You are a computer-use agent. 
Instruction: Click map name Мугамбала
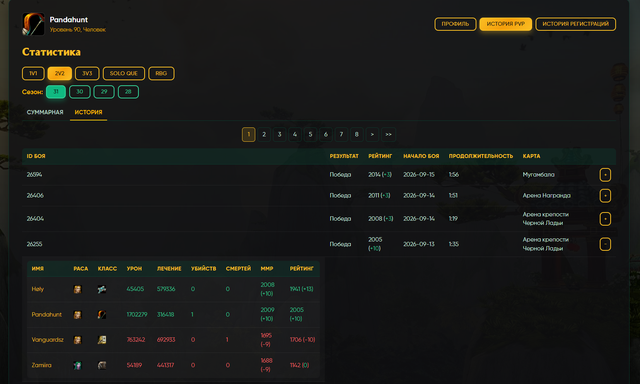[538, 175]
